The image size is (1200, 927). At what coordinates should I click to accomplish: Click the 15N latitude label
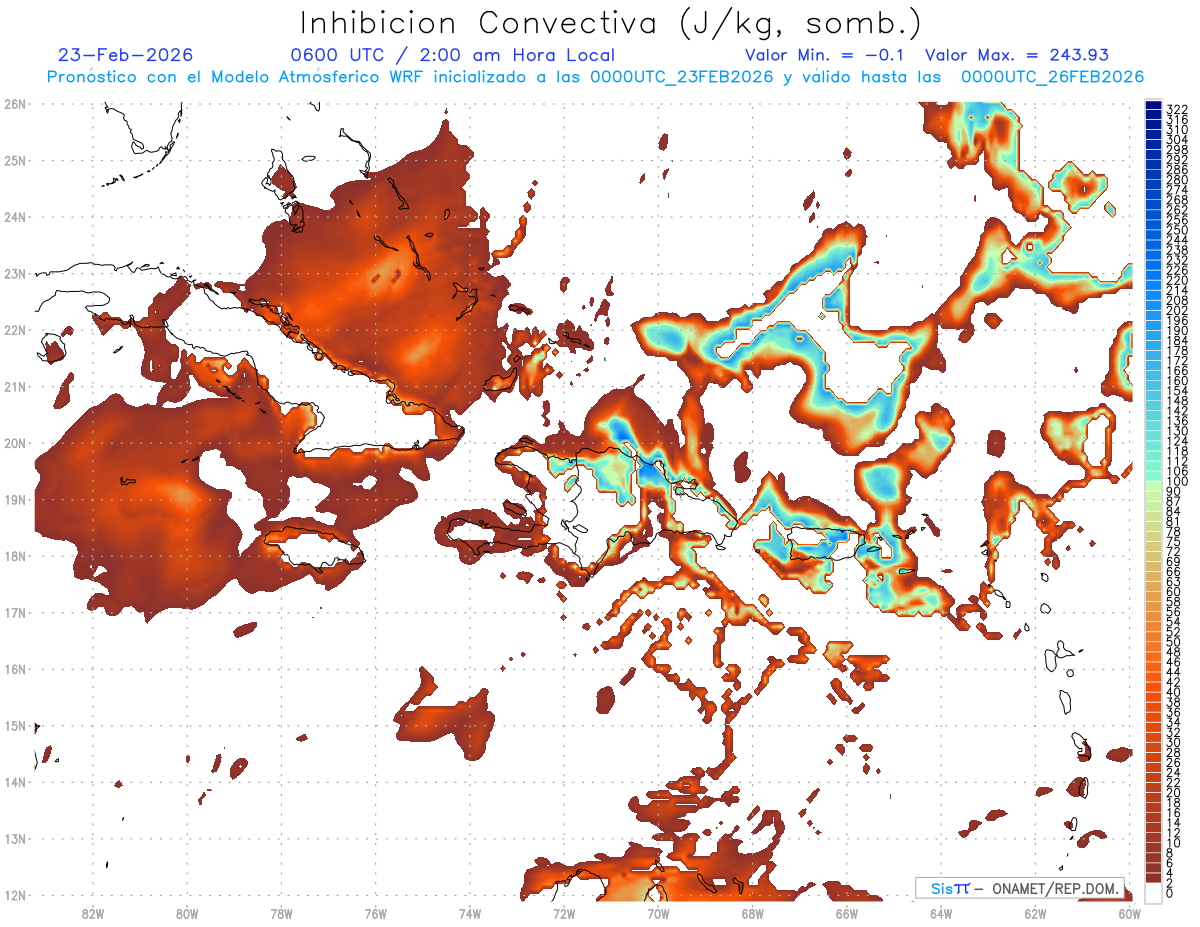(15, 725)
